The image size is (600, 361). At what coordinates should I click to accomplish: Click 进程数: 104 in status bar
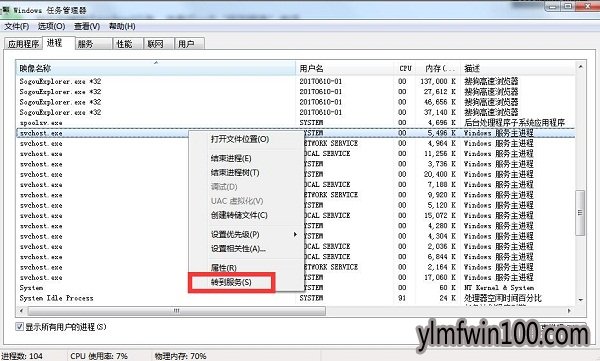tap(22, 356)
